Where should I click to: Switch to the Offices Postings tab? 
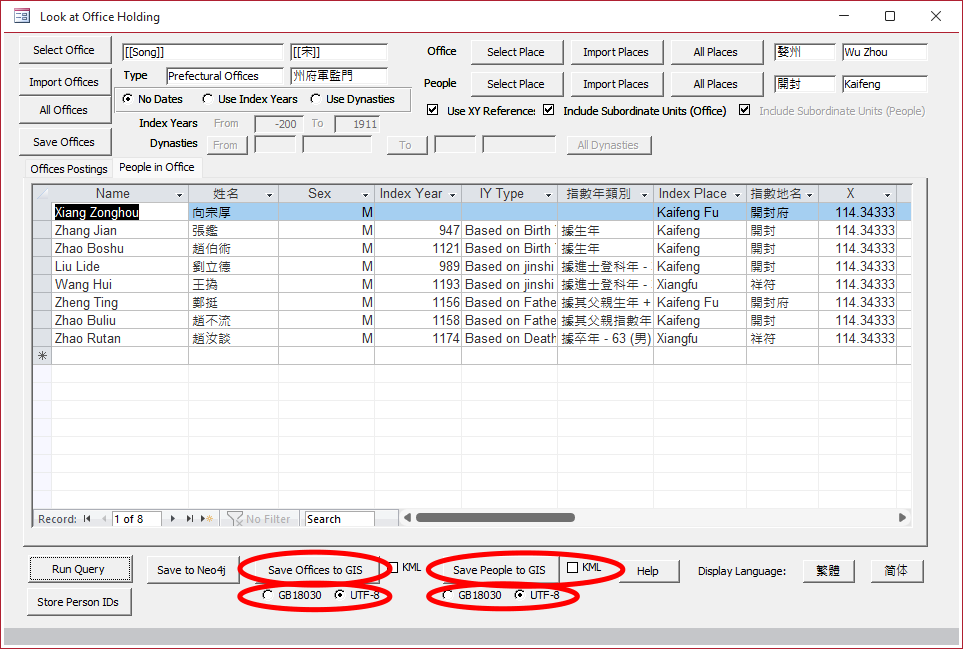(x=69, y=169)
